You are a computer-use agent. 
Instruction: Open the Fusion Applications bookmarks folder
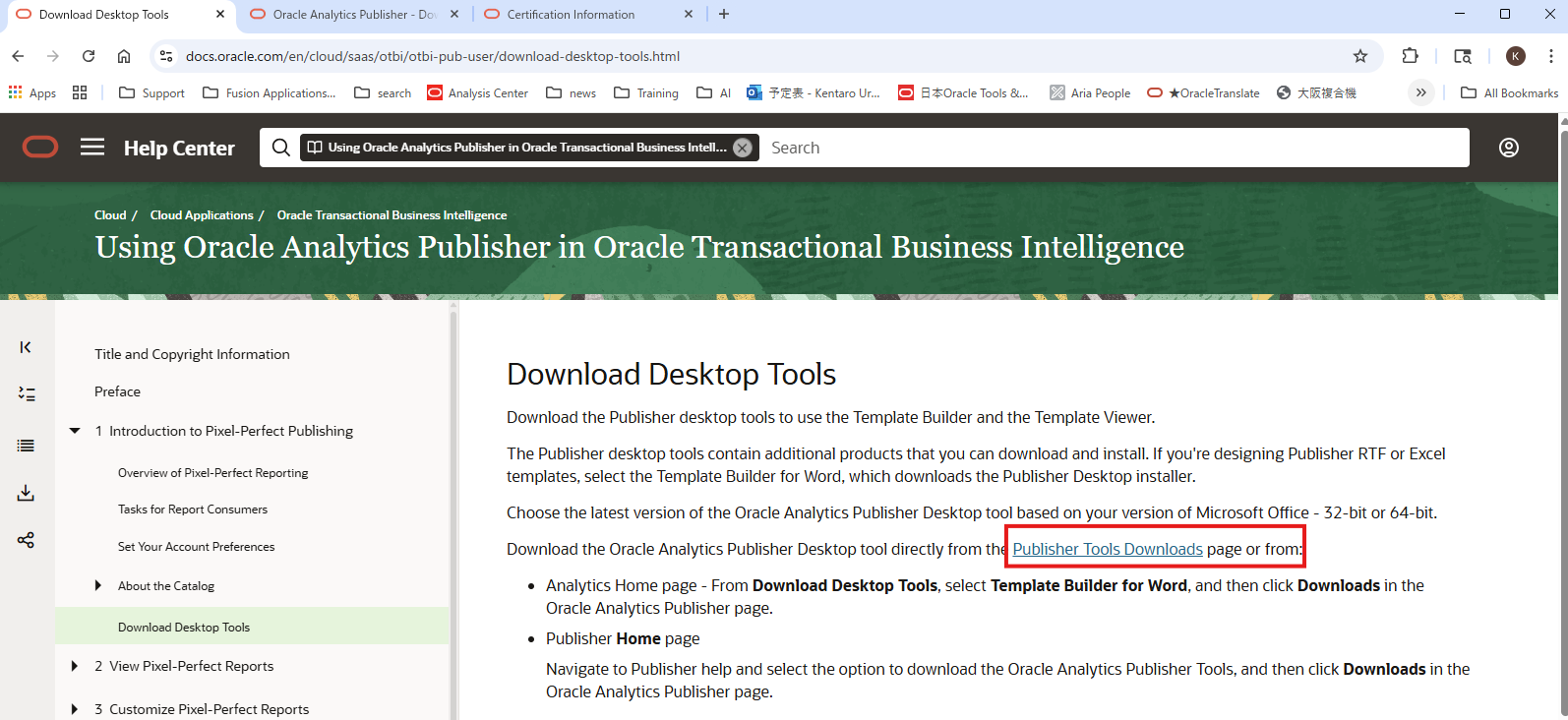(269, 92)
